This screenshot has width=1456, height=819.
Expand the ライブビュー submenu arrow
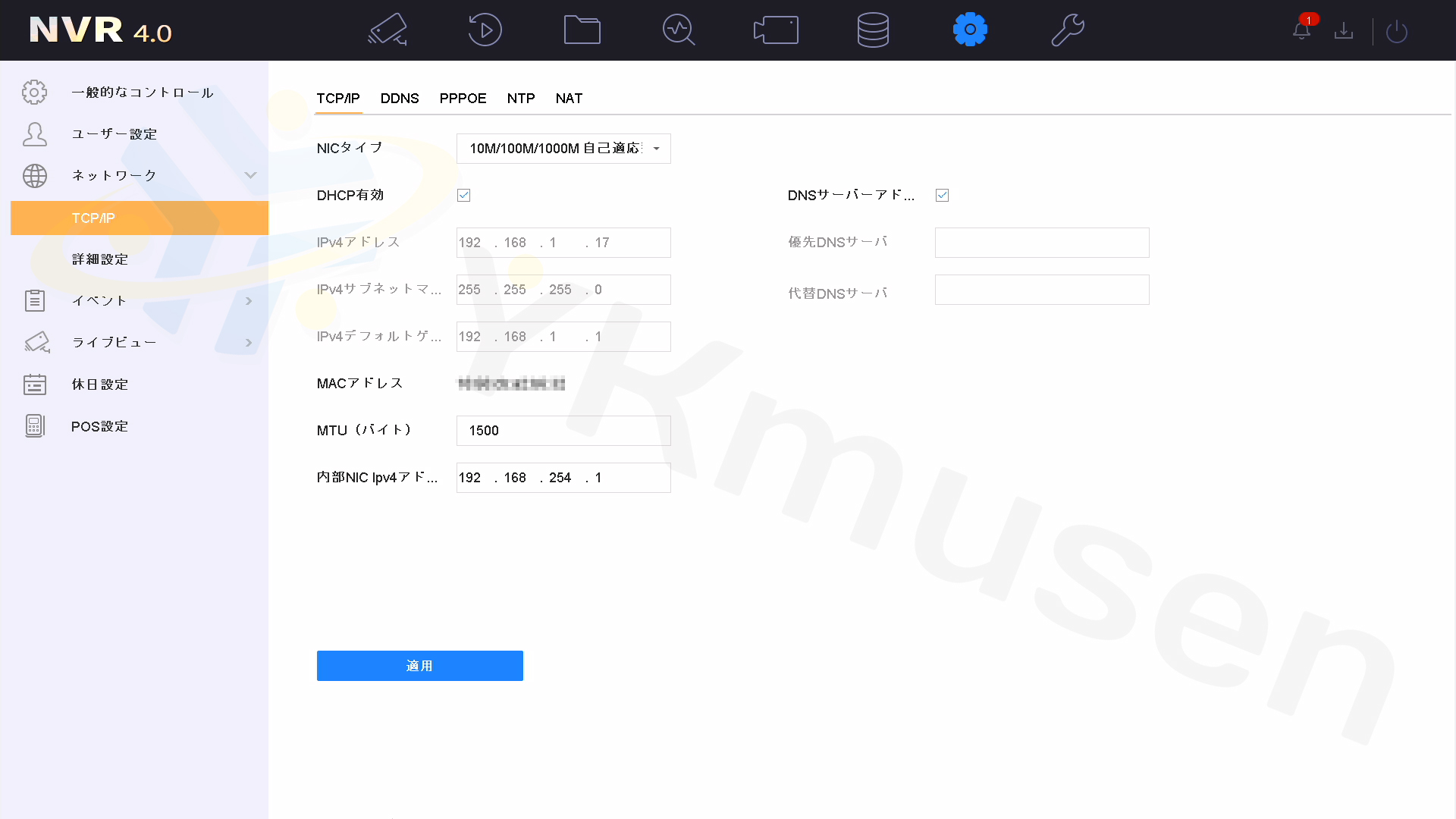[249, 343]
